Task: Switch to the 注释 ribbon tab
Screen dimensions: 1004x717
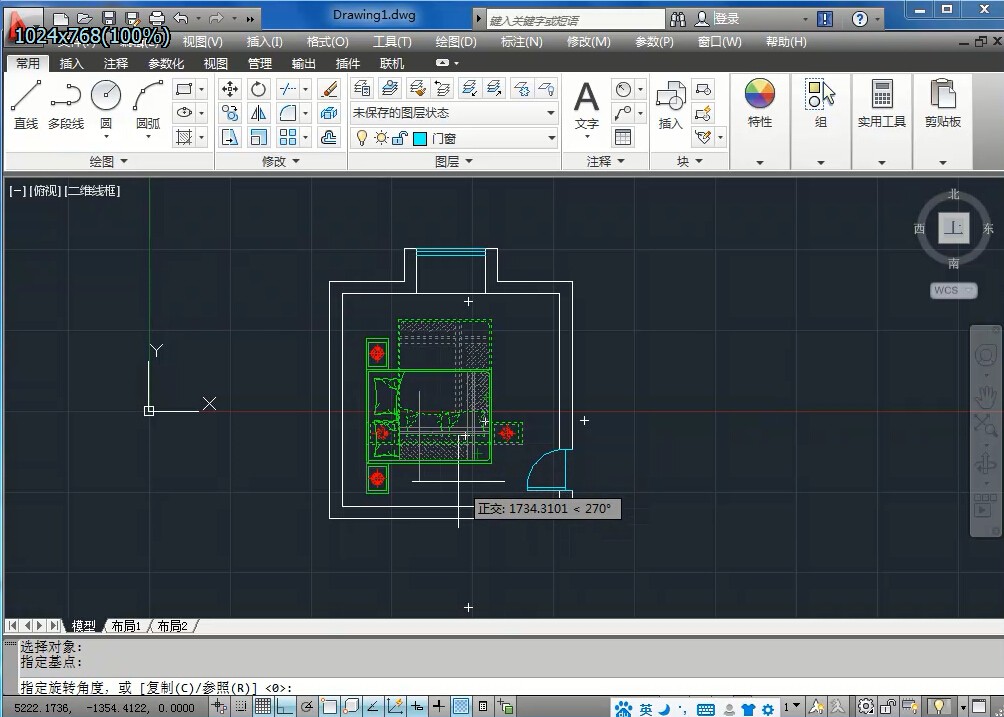Action: point(116,63)
